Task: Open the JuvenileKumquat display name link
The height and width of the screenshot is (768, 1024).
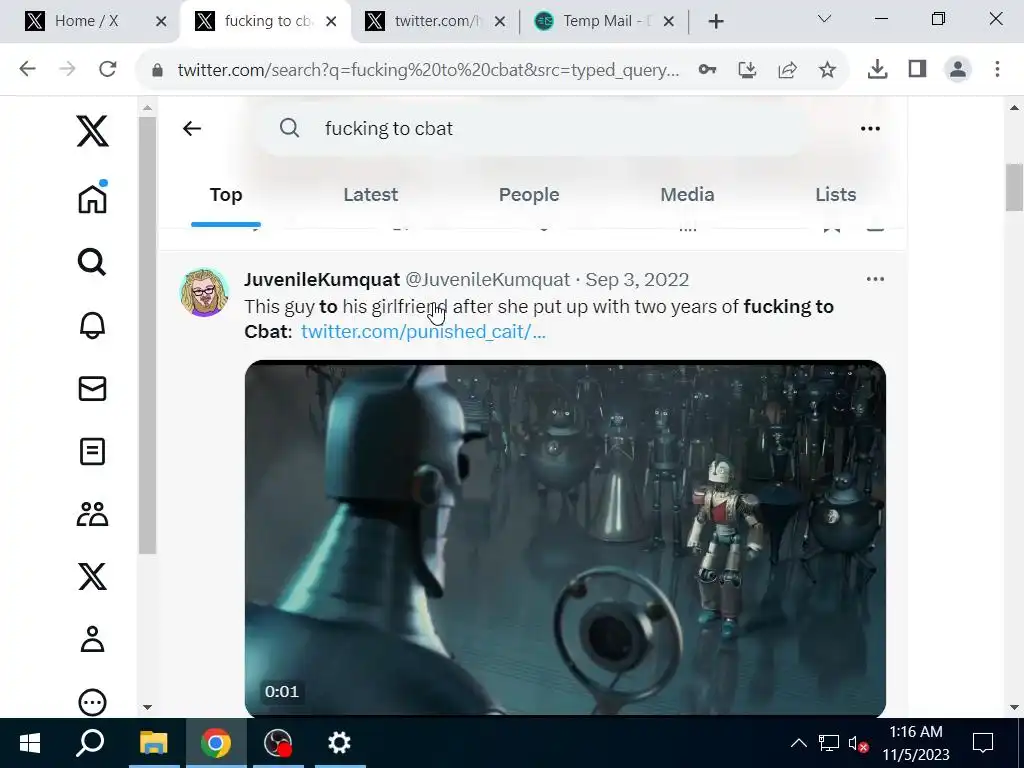Action: click(322, 280)
